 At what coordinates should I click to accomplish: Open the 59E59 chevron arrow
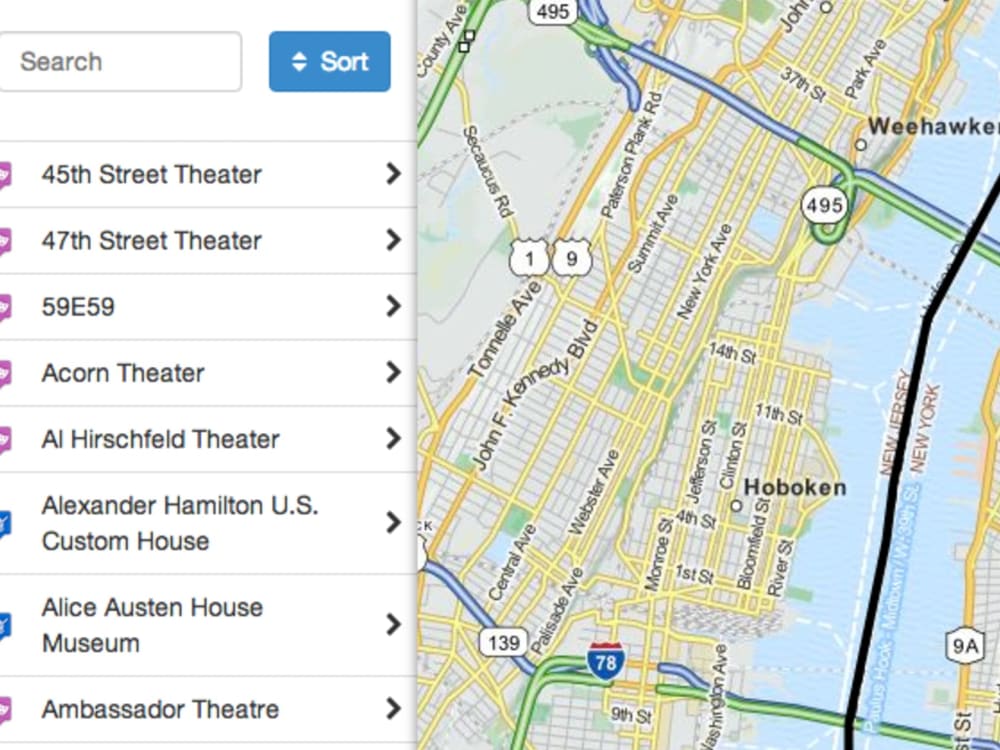[393, 307]
